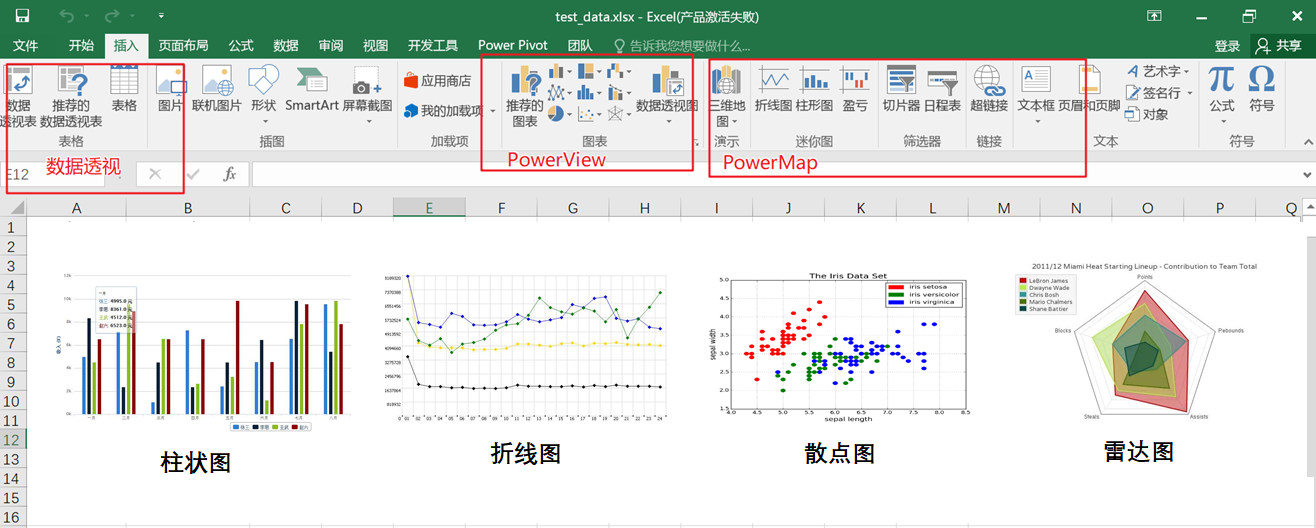This screenshot has height=528, width=1316.
Task: Open the WordArt (艺术字) dropdown
Action: 1158,71
